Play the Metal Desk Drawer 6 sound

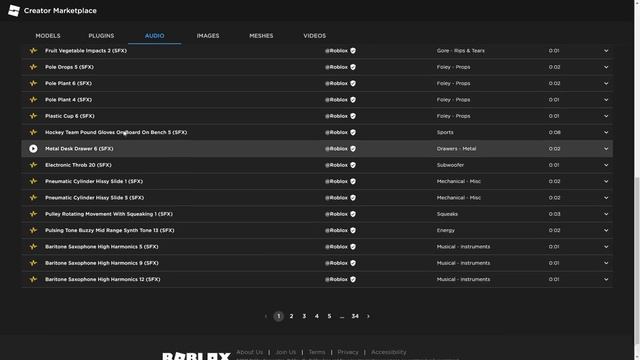(x=33, y=149)
